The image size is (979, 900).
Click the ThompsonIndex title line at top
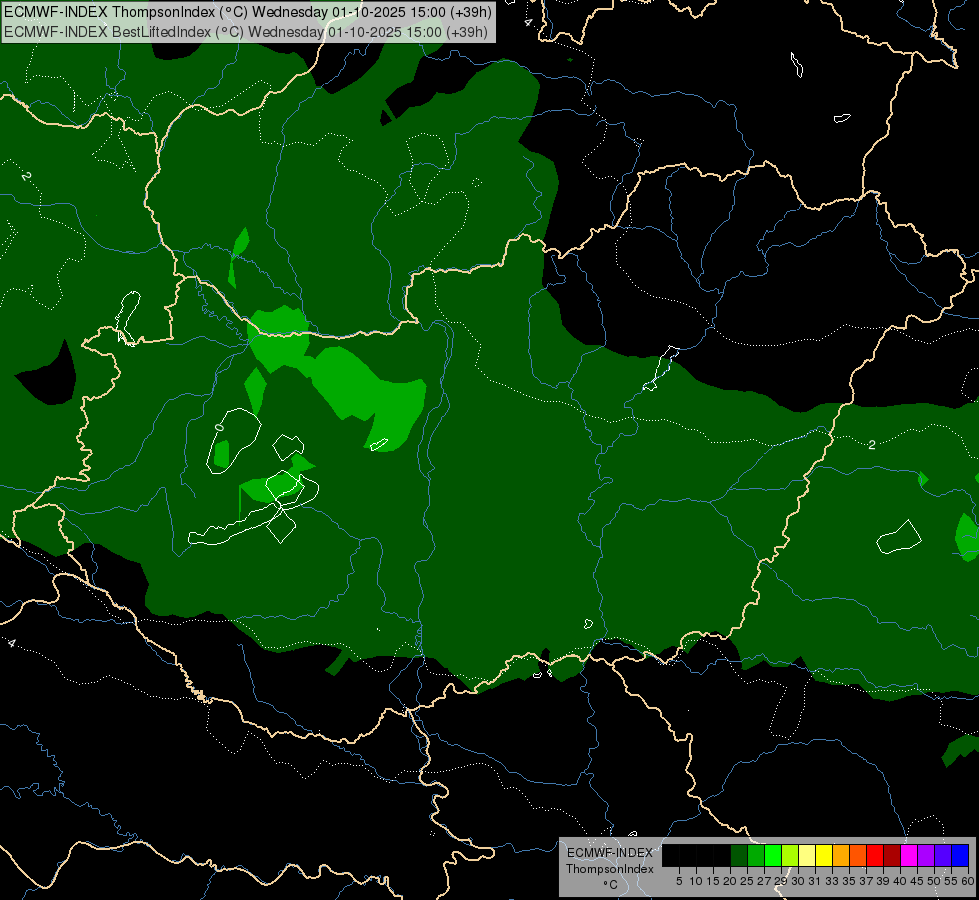coord(248,12)
